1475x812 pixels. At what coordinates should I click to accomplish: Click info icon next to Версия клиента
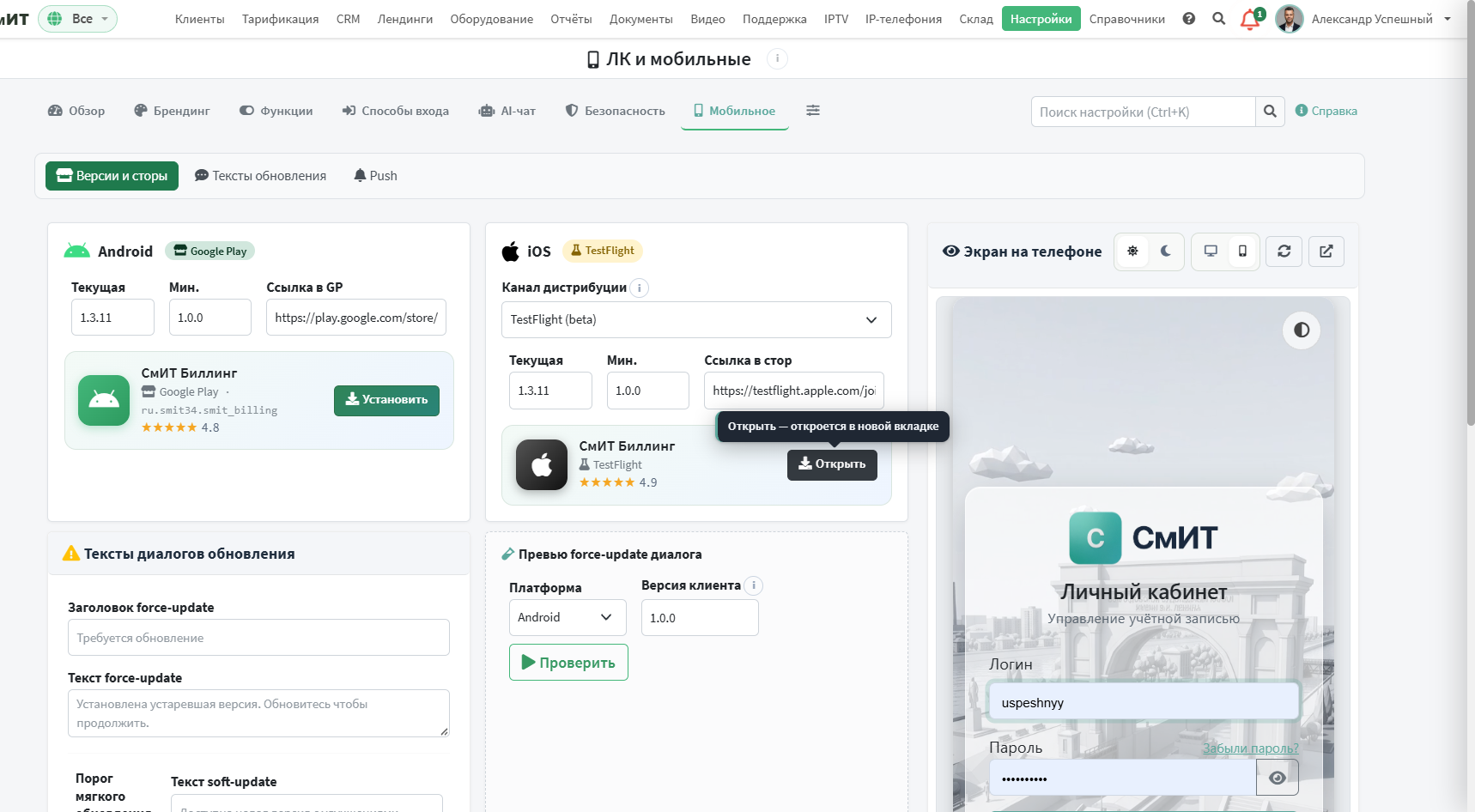click(753, 585)
